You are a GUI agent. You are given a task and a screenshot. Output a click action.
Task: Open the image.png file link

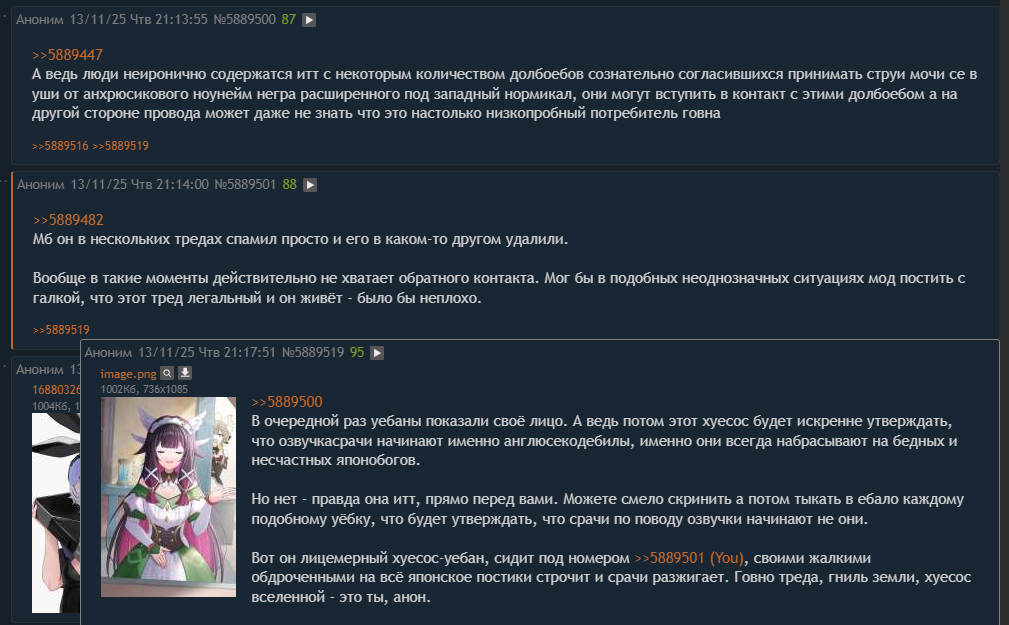(x=129, y=373)
